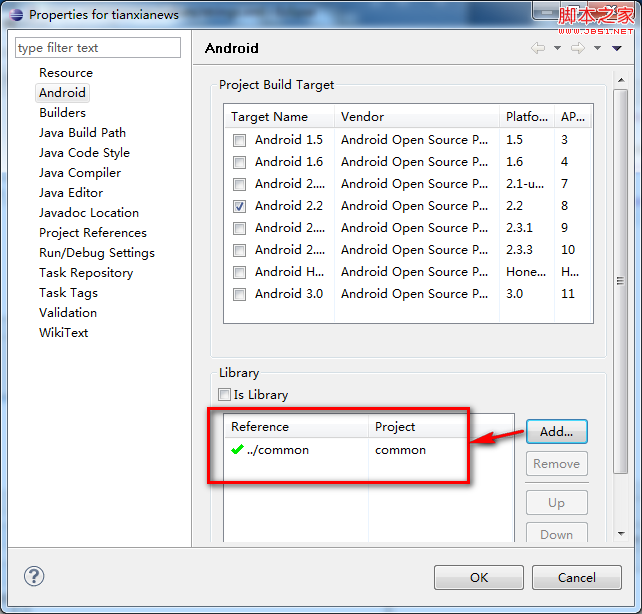Image resolution: width=642 pixels, height=614 pixels.
Task: Click API level value 11
Action: (x=567, y=294)
